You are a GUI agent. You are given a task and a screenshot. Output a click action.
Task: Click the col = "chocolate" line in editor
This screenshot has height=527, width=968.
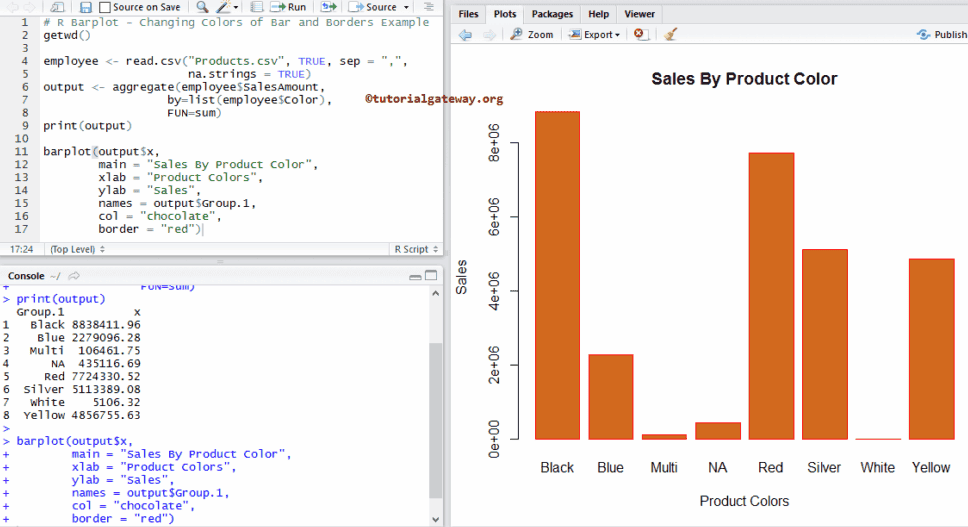point(159,217)
